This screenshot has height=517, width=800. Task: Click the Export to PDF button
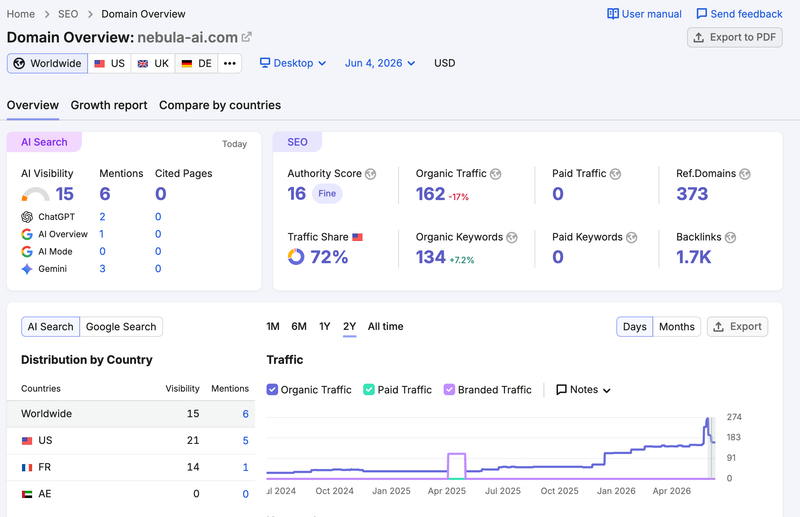click(x=735, y=37)
